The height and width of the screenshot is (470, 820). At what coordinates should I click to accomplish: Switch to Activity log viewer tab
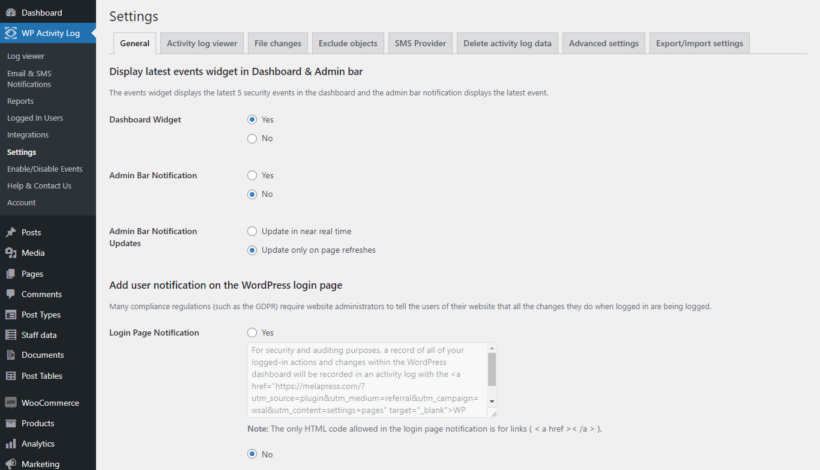coord(202,43)
